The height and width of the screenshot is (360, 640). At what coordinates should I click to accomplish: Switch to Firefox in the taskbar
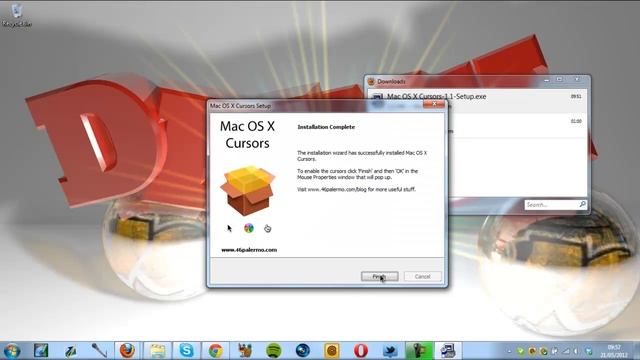click(127, 351)
